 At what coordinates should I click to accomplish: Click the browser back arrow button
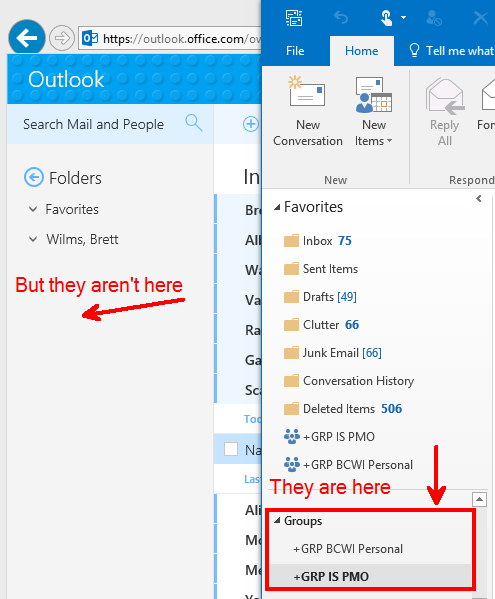27,37
